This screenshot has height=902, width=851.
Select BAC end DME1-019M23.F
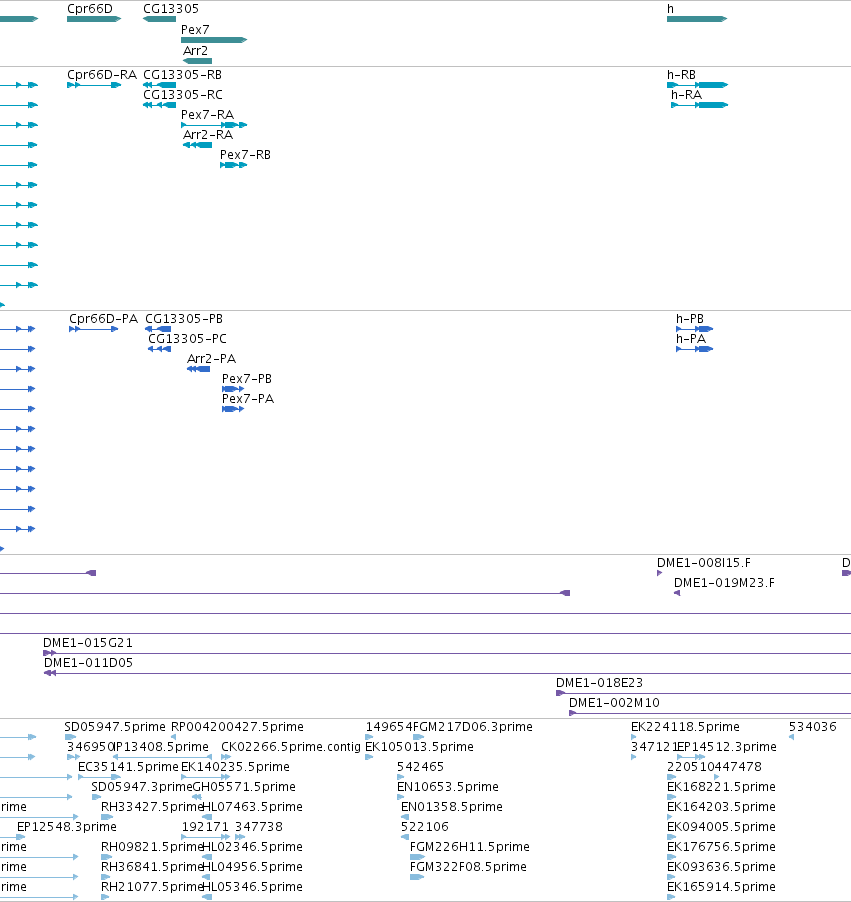point(677,593)
